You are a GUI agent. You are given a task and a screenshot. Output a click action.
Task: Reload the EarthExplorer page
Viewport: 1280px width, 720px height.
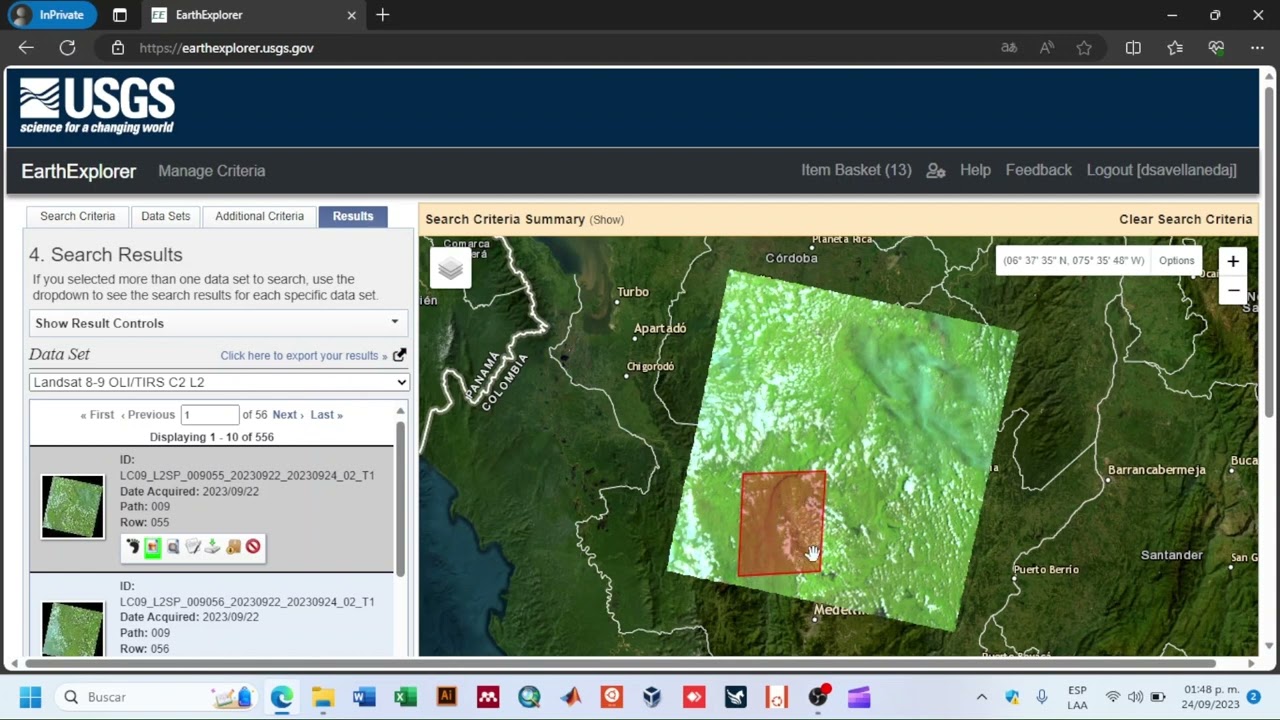coord(67,48)
